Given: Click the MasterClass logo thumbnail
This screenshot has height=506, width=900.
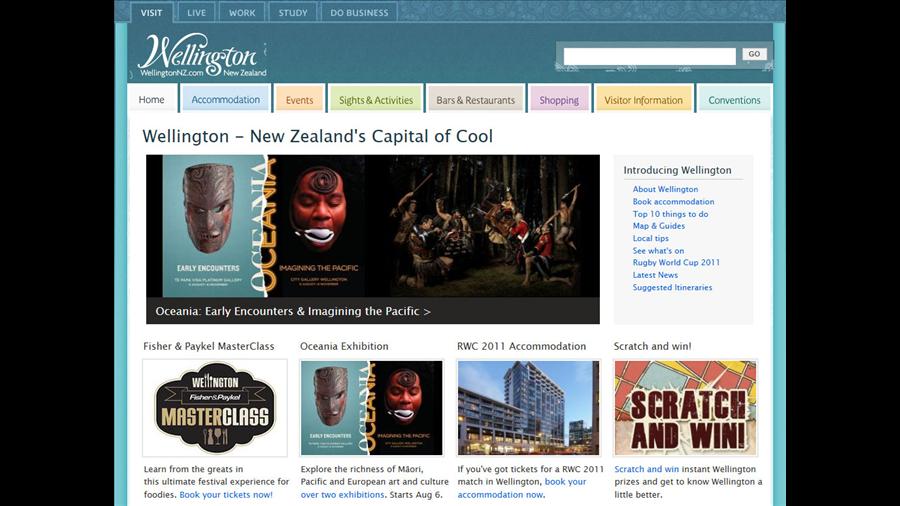Looking at the screenshot, I should click(215, 408).
